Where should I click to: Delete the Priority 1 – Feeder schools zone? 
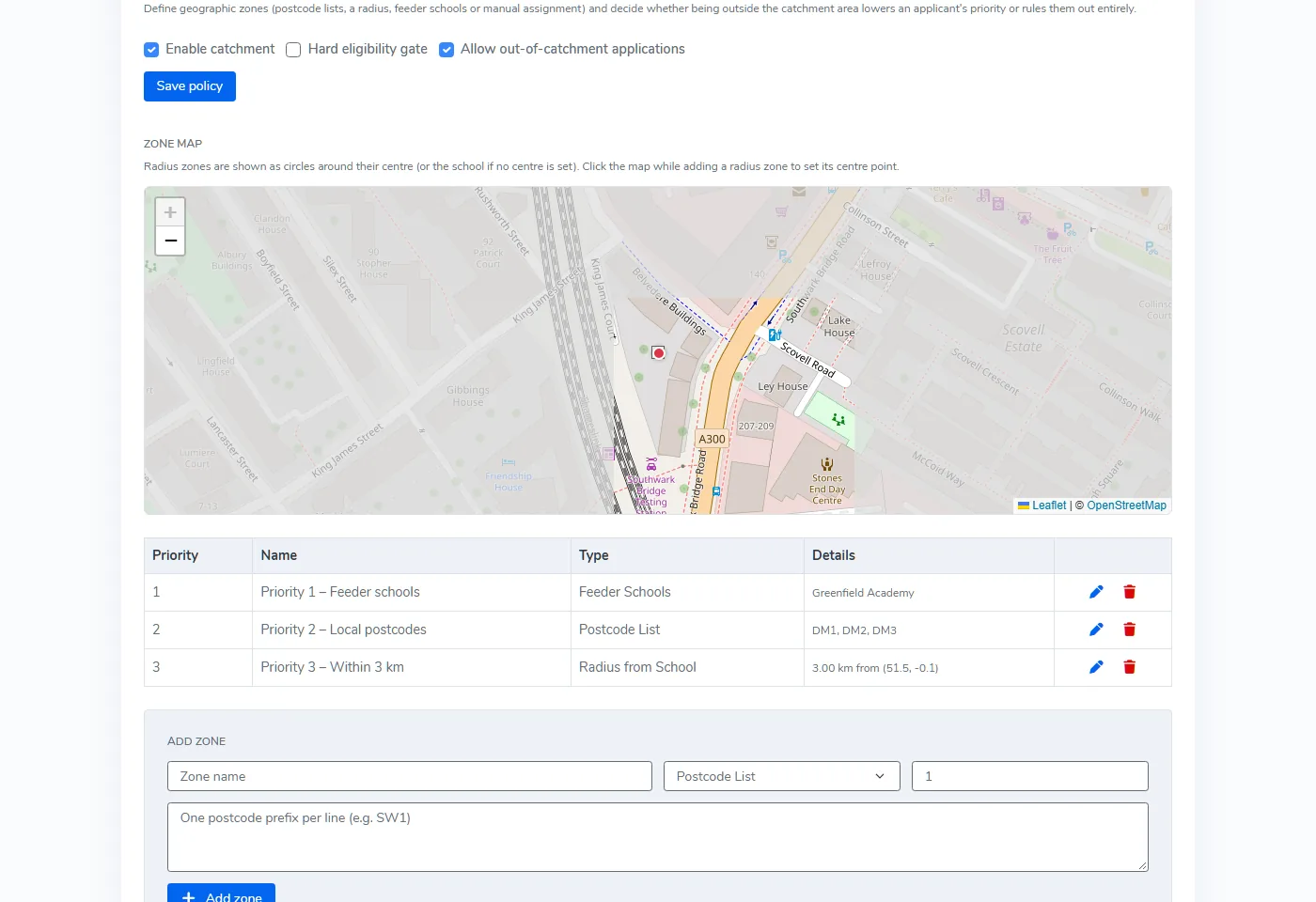point(1130,592)
